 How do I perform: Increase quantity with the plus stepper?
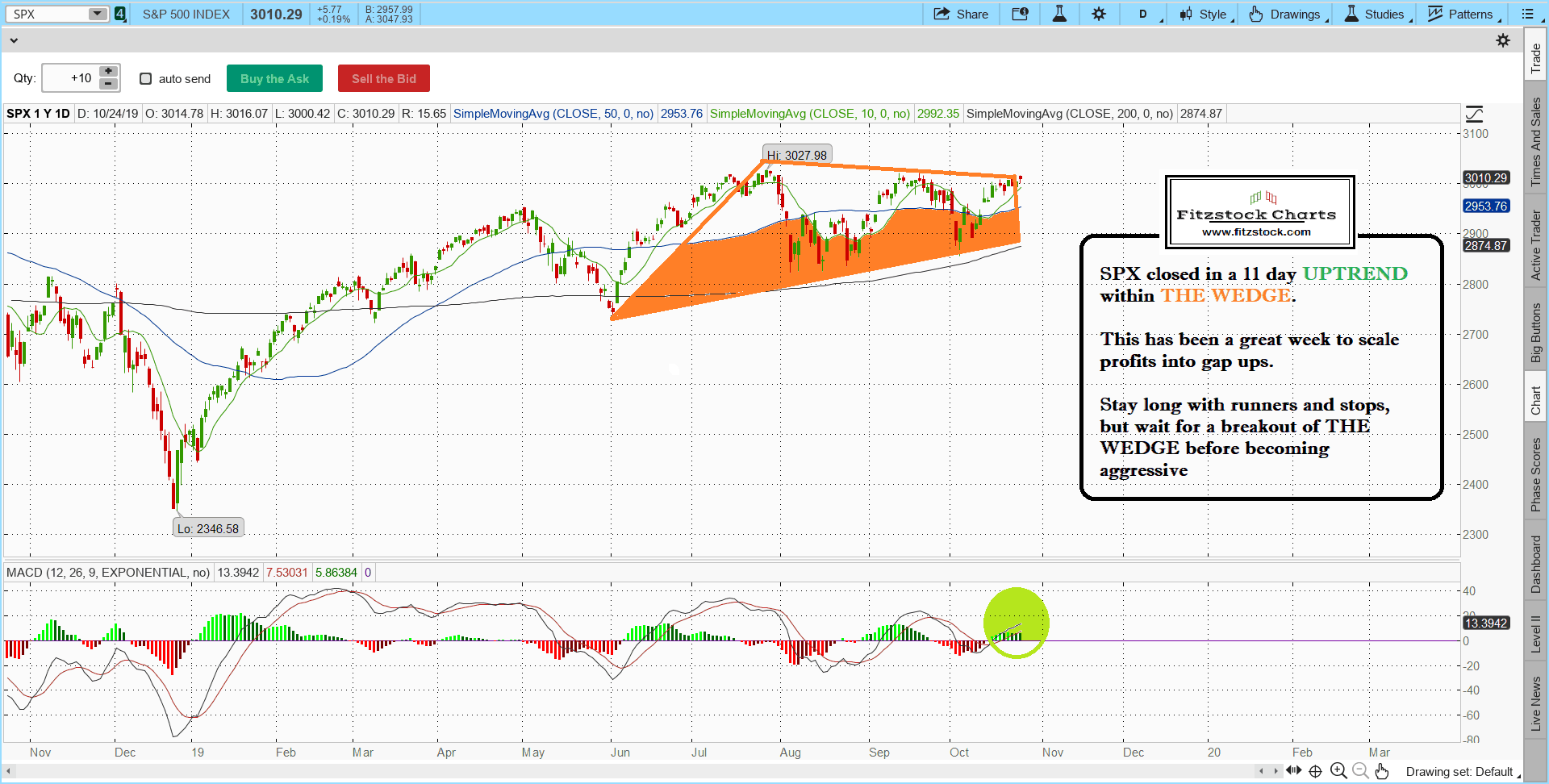pos(108,72)
